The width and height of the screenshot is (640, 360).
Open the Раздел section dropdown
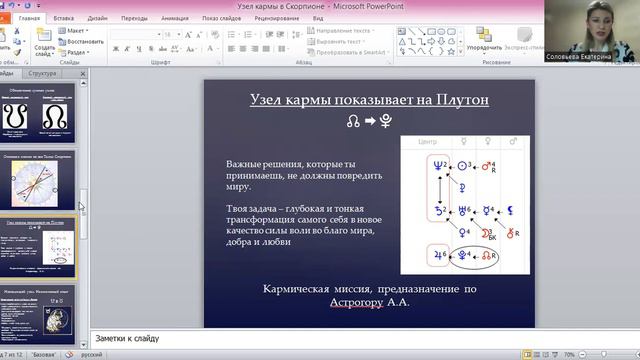[x=74, y=52]
